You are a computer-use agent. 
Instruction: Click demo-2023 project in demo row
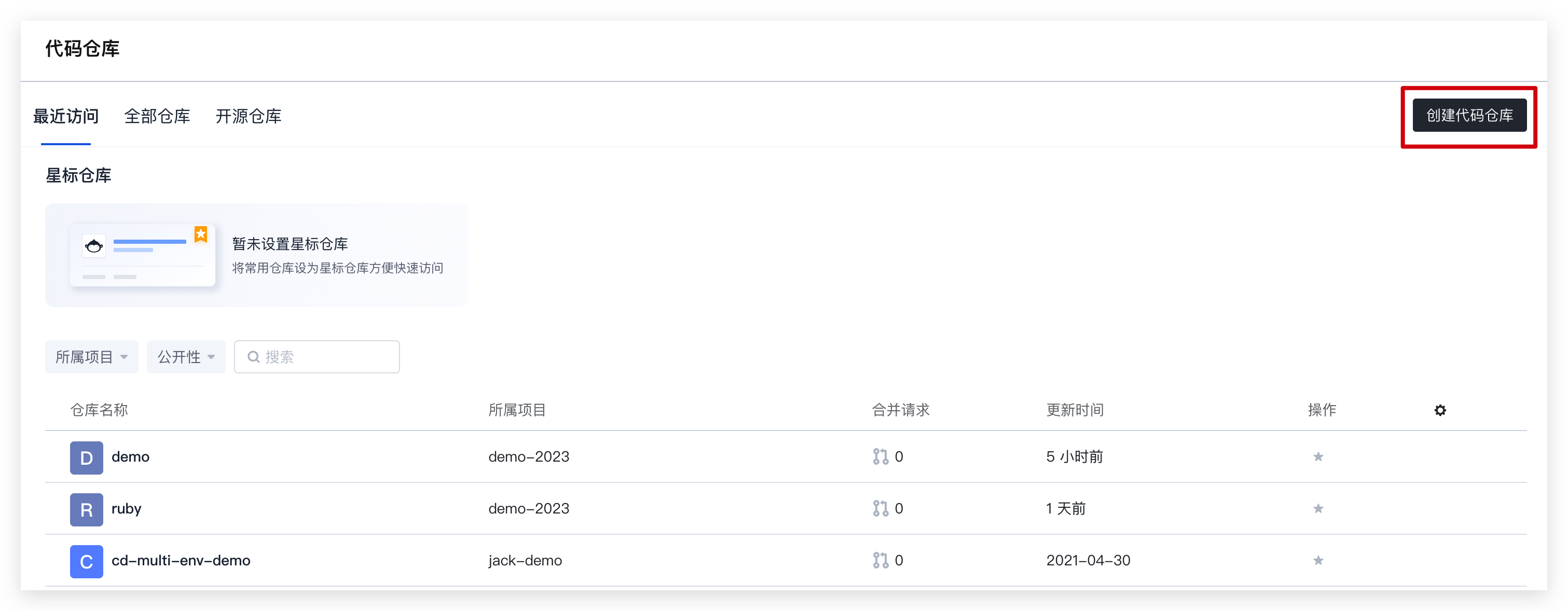(528, 456)
